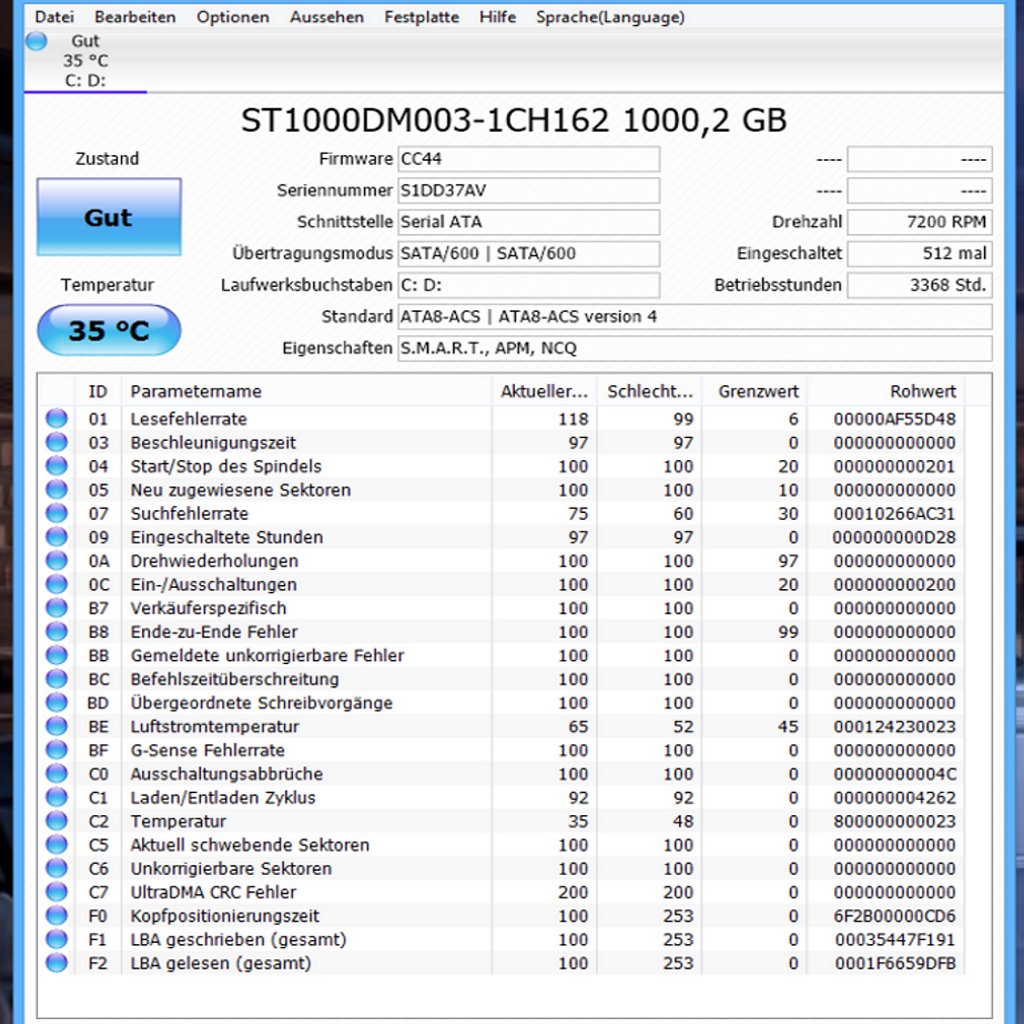Click status orb for Drehwiederholungen row
Image resolution: width=1024 pixels, height=1024 pixels.
coord(57,560)
